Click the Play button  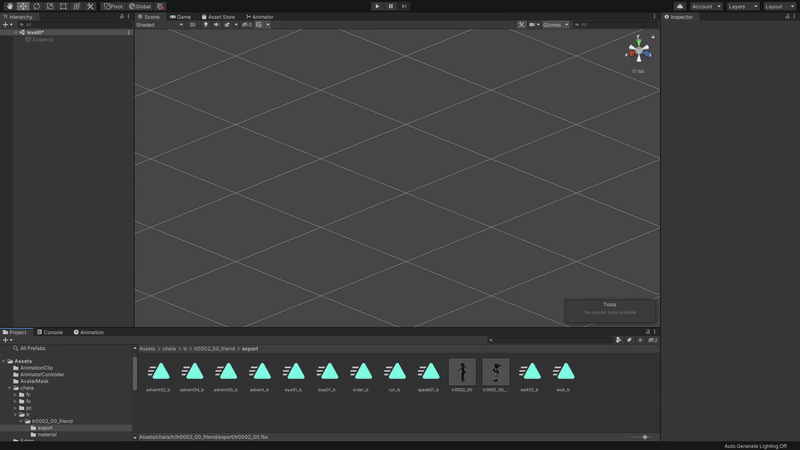pyautogui.click(x=377, y=6)
